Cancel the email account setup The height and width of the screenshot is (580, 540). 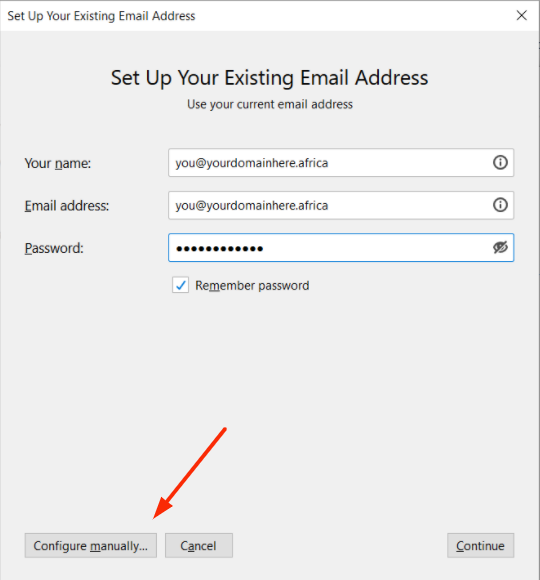199,545
